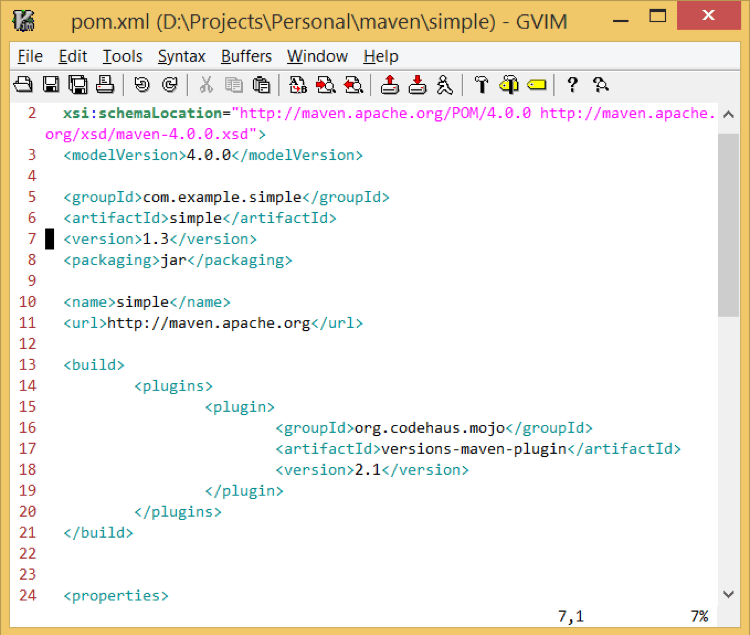This screenshot has height=635, width=750.
Task: Click the Load session icon
Action: pyautogui.click(x=390, y=85)
